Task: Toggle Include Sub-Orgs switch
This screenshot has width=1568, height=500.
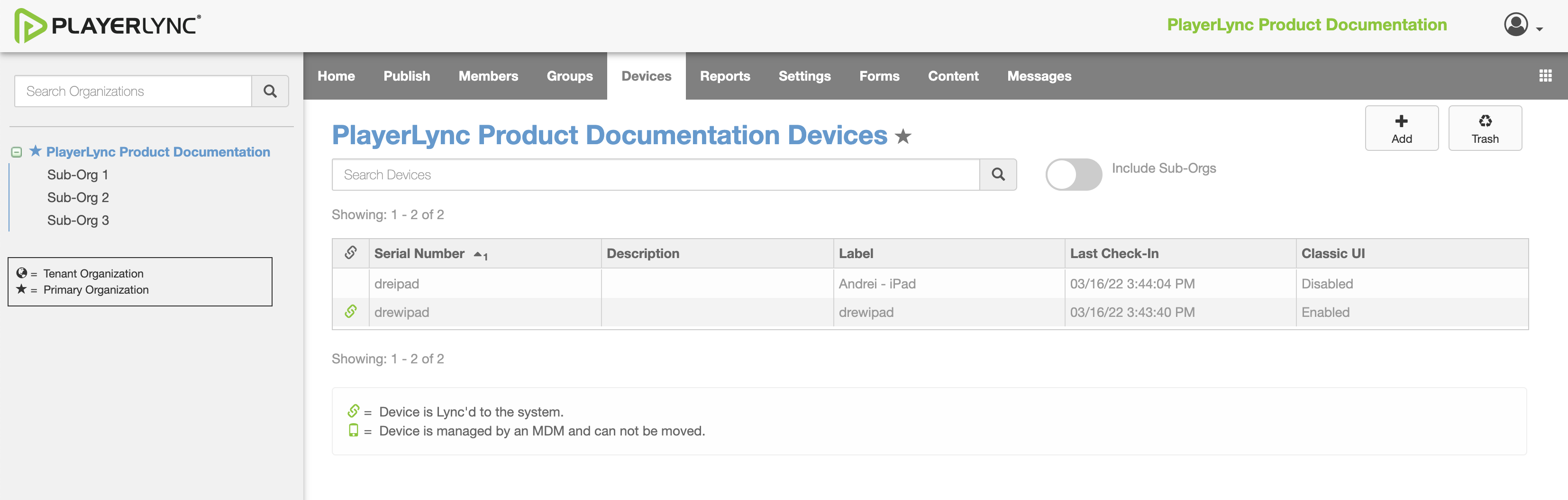Action: [1074, 175]
